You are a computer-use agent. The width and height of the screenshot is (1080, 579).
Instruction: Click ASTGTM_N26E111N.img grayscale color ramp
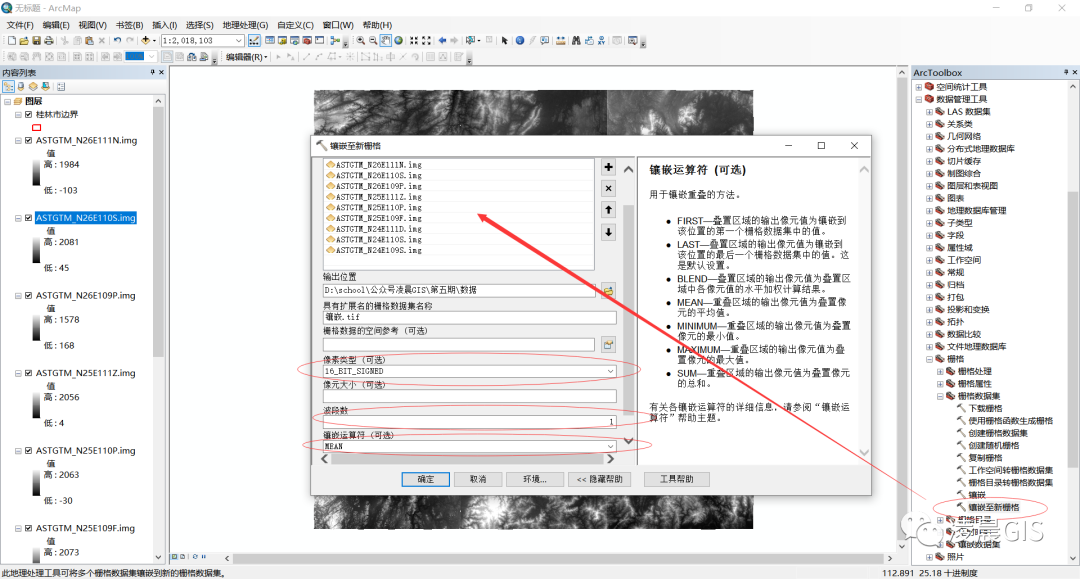tap(36, 173)
